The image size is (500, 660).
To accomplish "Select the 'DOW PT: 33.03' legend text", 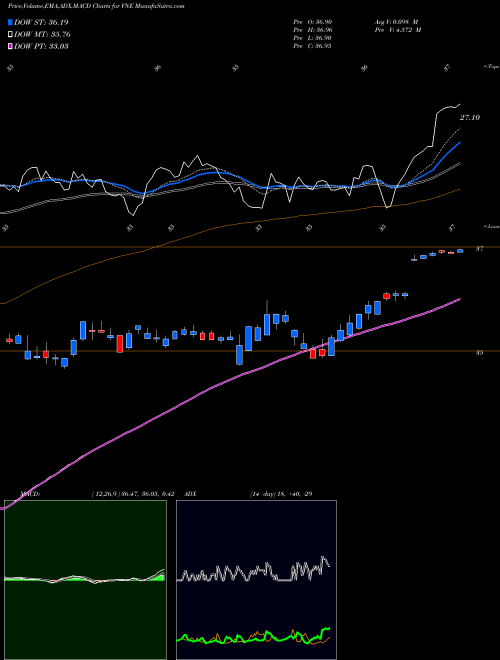I will pos(41,46).
